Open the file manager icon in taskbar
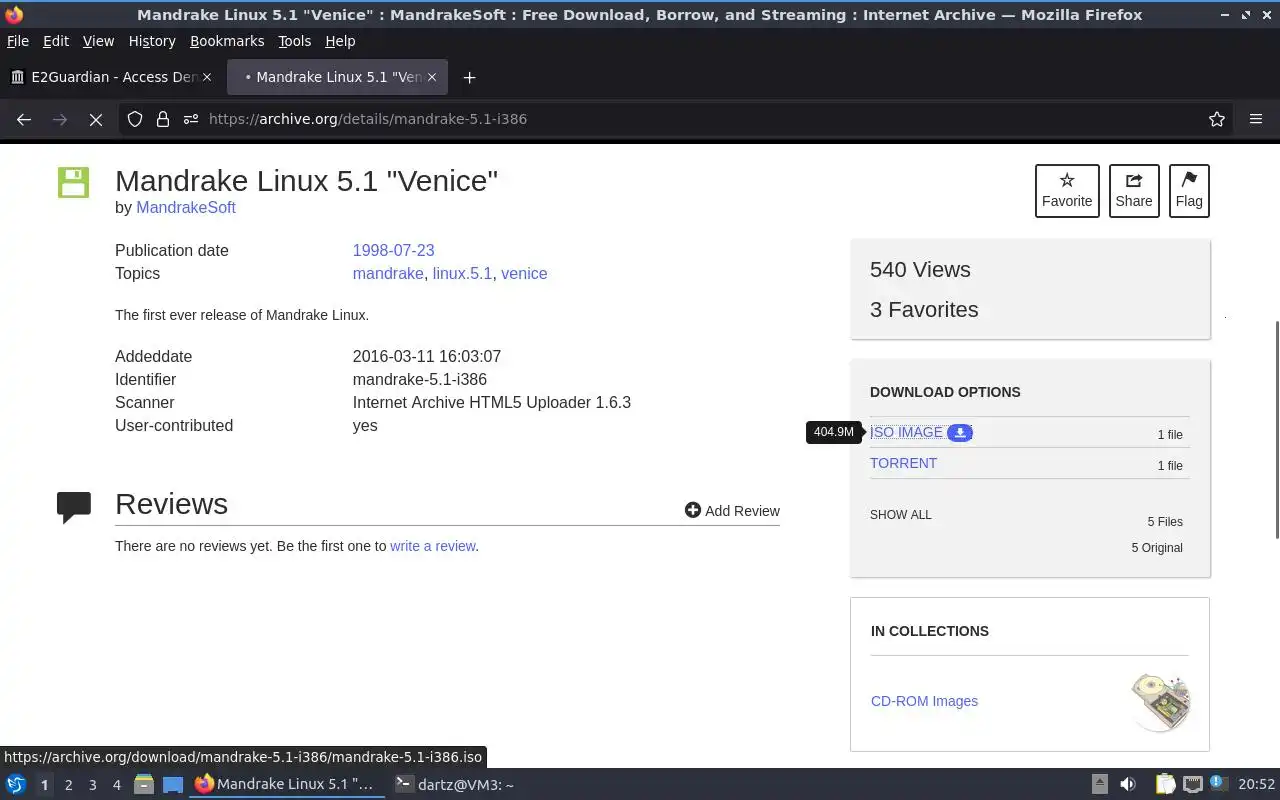The height and width of the screenshot is (800, 1280). pyautogui.click(x=143, y=785)
